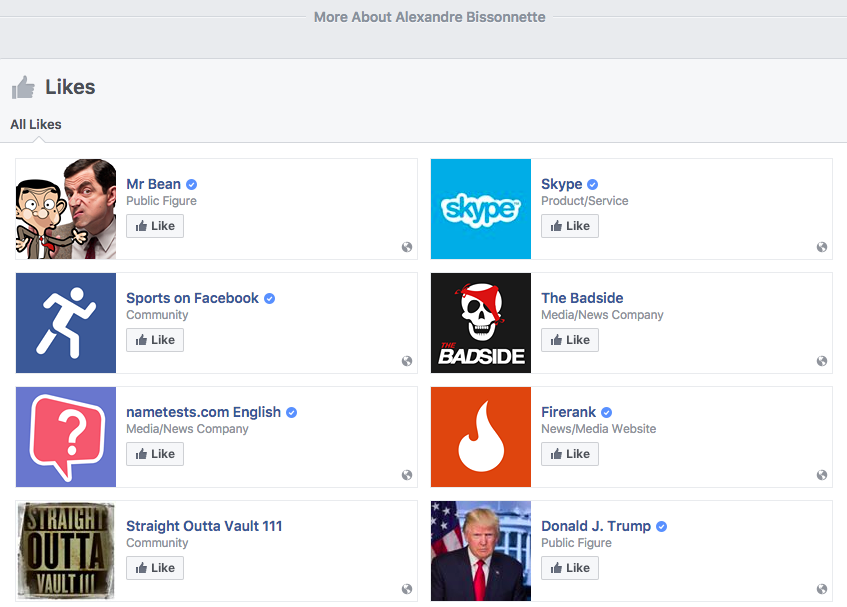The height and width of the screenshot is (607, 847).
Task: Open Donald J. Trump page link
Action: coord(596,526)
